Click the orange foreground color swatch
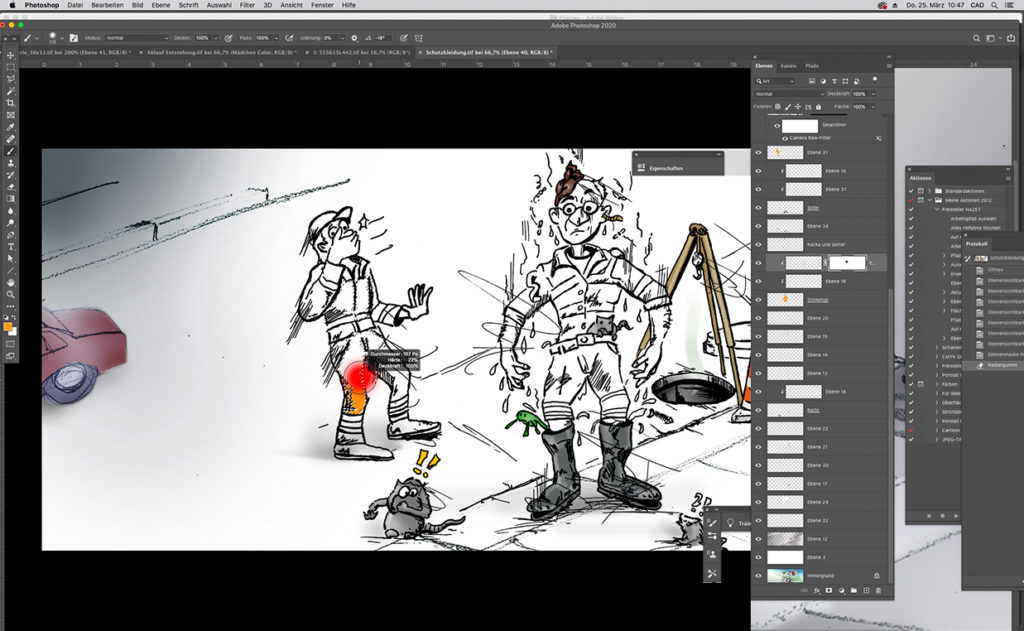1024x631 pixels. (8, 326)
